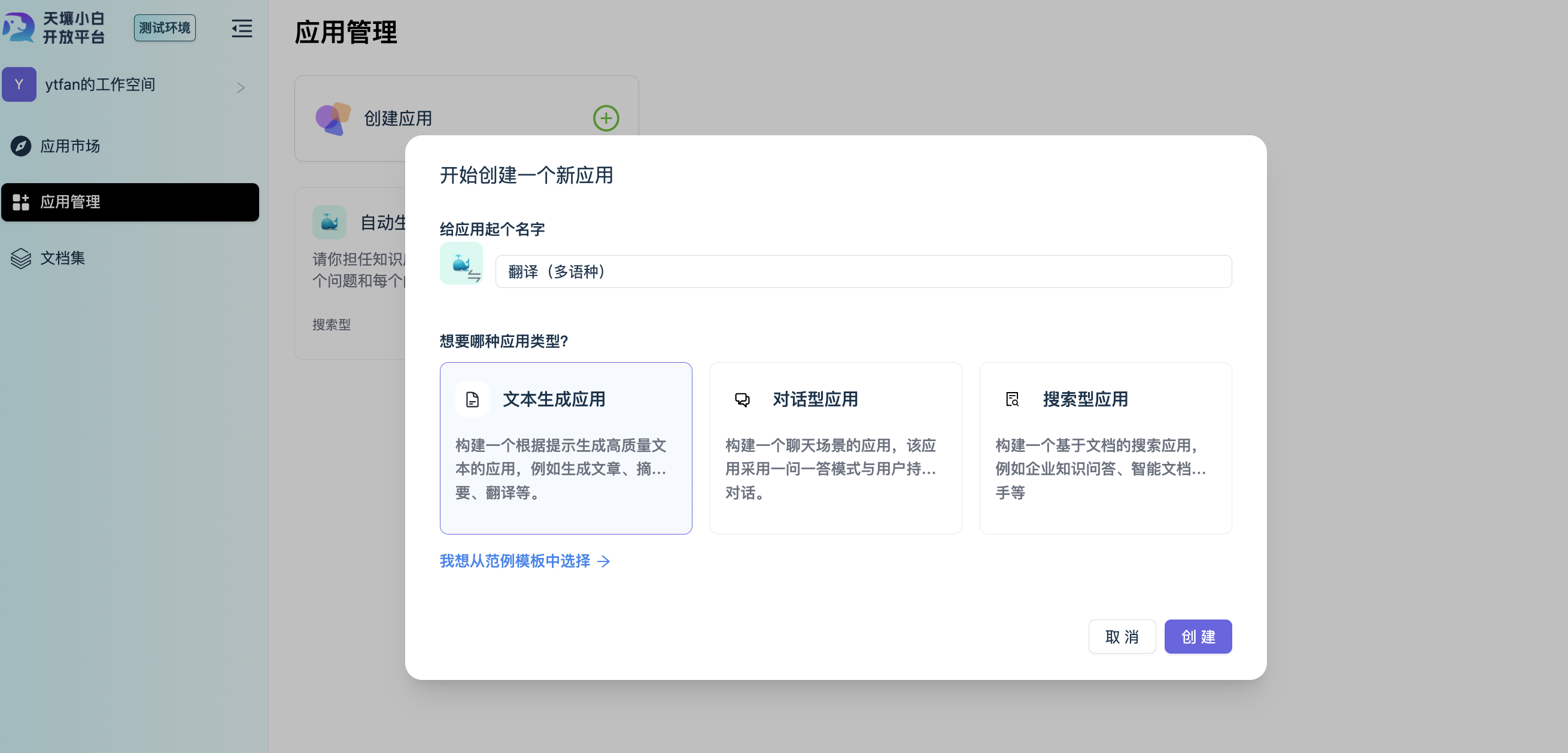The height and width of the screenshot is (753, 1568).
Task: Open 文档集 in the sidebar
Action: (130, 258)
